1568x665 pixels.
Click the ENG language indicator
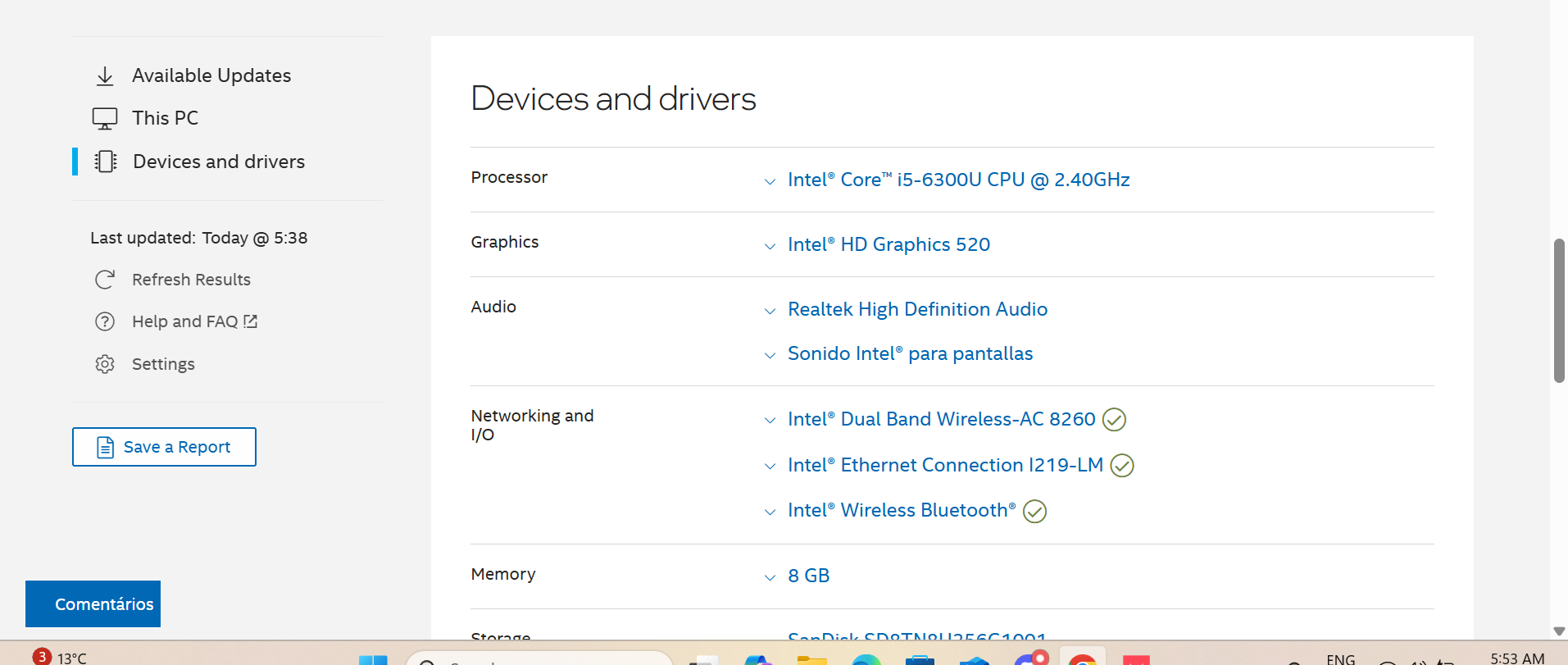tap(1341, 658)
